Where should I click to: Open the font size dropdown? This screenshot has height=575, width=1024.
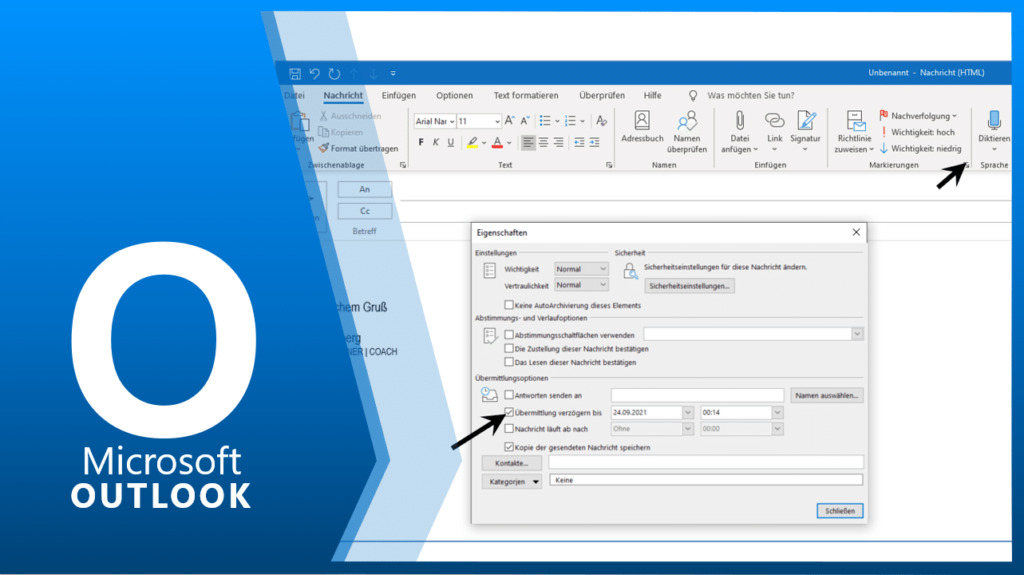point(497,122)
